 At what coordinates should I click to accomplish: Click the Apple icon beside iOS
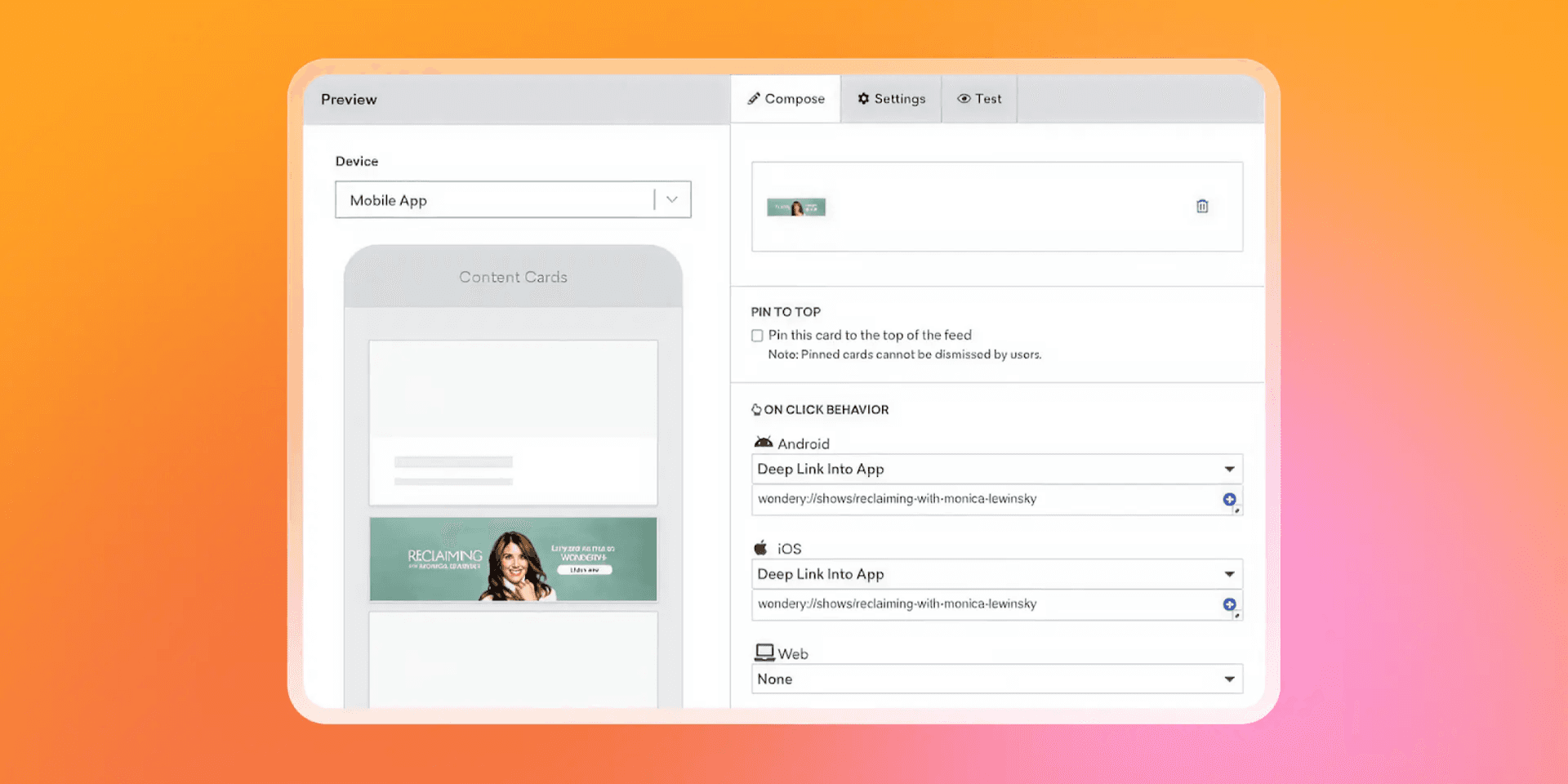761,547
